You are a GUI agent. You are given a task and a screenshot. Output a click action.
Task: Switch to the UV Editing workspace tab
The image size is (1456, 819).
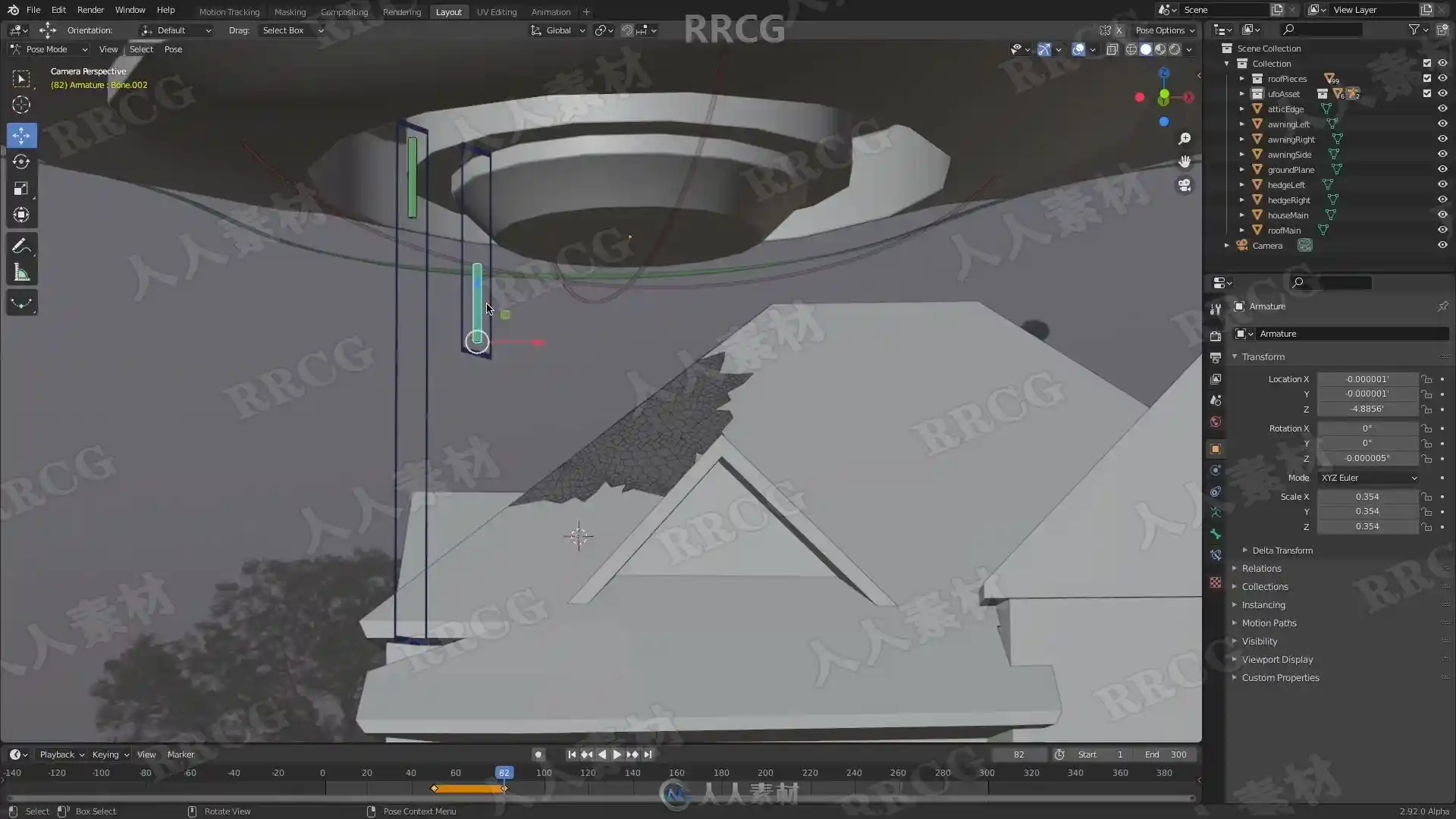tap(496, 12)
